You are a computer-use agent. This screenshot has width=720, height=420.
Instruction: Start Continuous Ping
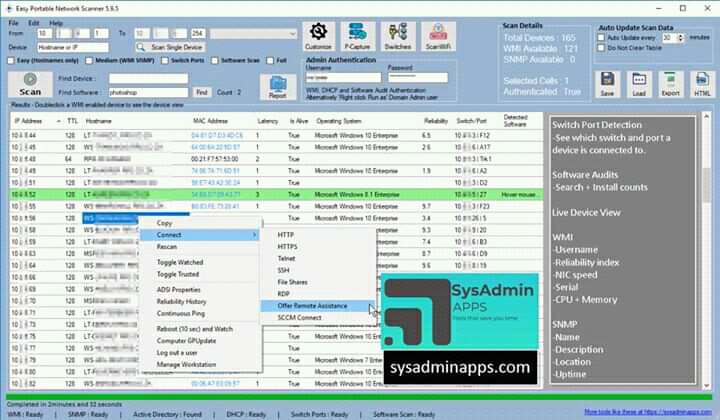pyautogui.click(x=200, y=314)
